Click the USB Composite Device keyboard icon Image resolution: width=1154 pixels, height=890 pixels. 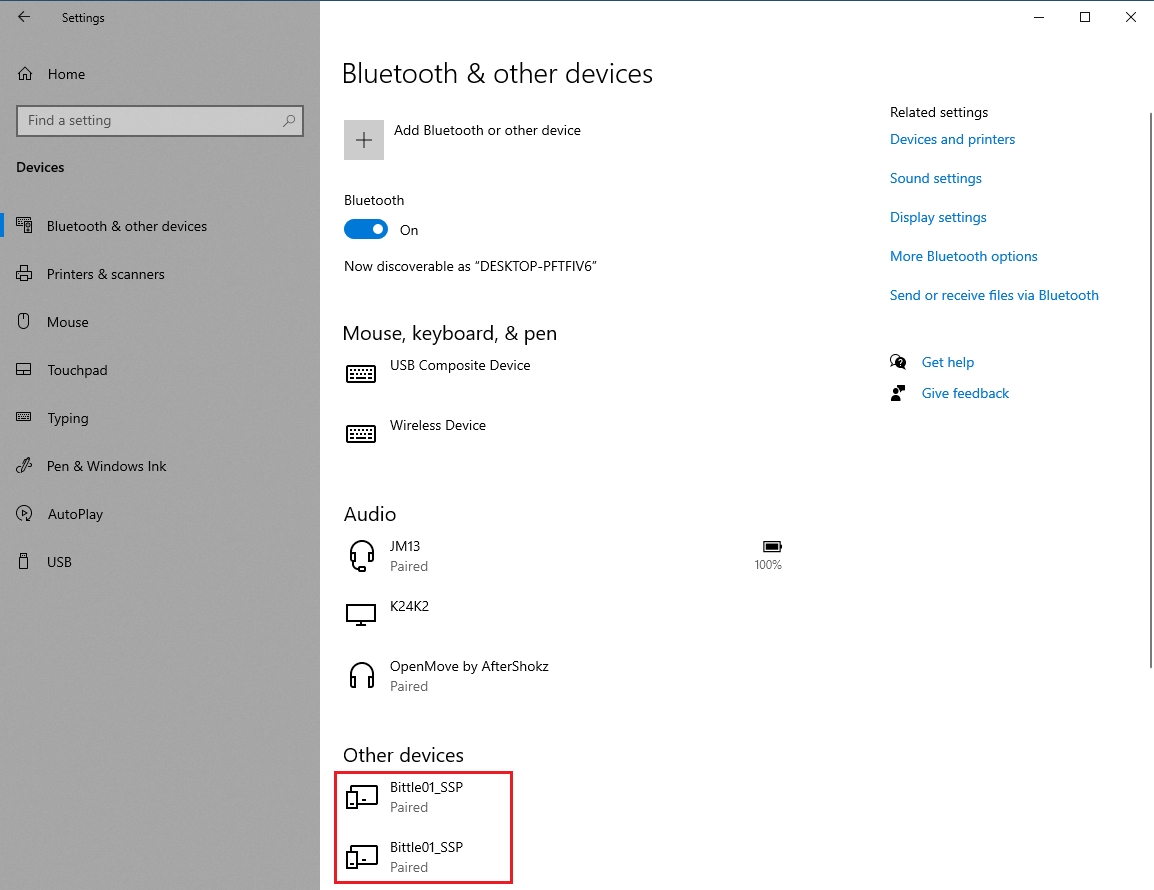coord(361,374)
